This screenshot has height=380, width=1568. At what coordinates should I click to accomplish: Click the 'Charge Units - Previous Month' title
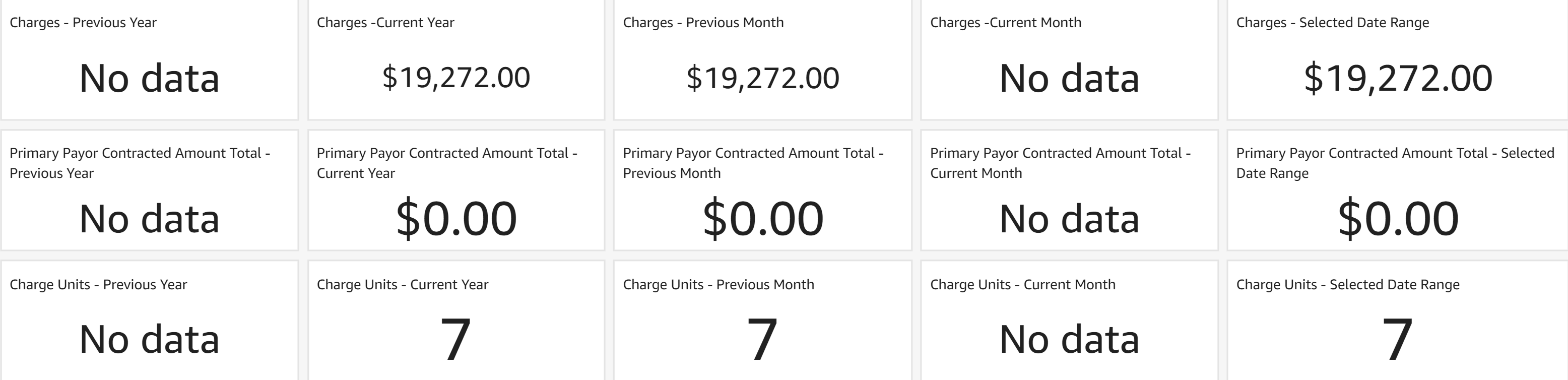(x=718, y=284)
